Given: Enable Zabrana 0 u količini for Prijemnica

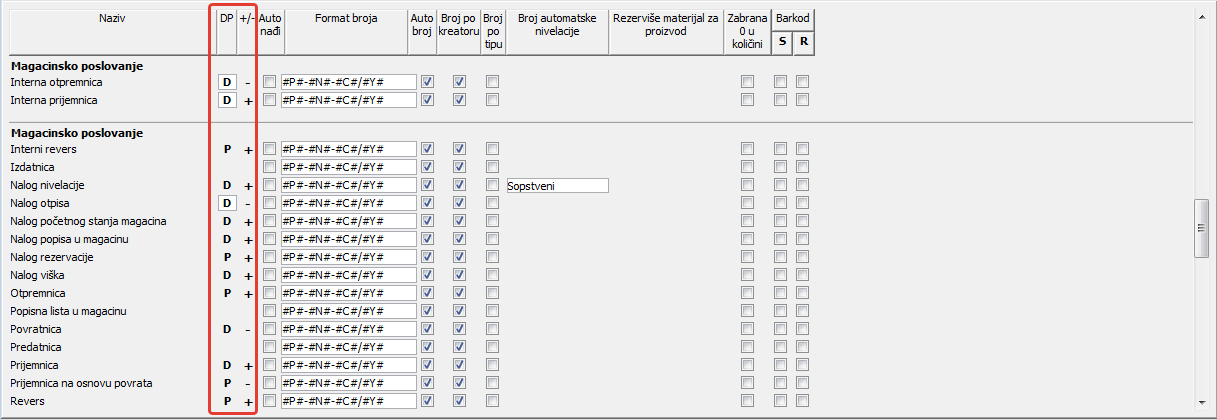Looking at the screenshot, I should point(747,365).
